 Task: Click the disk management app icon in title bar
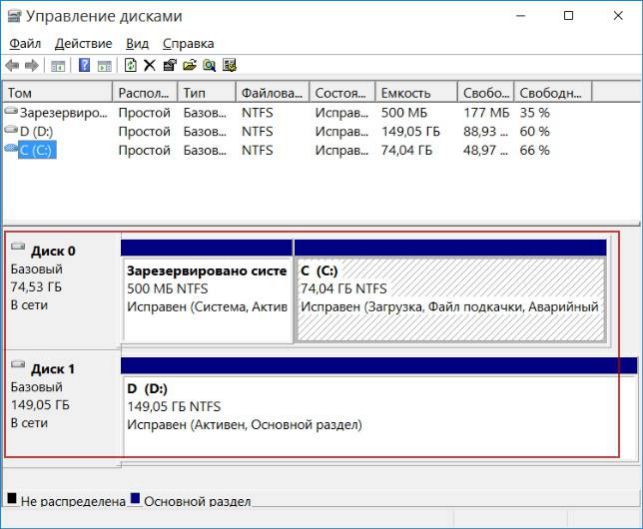point(14,16)
